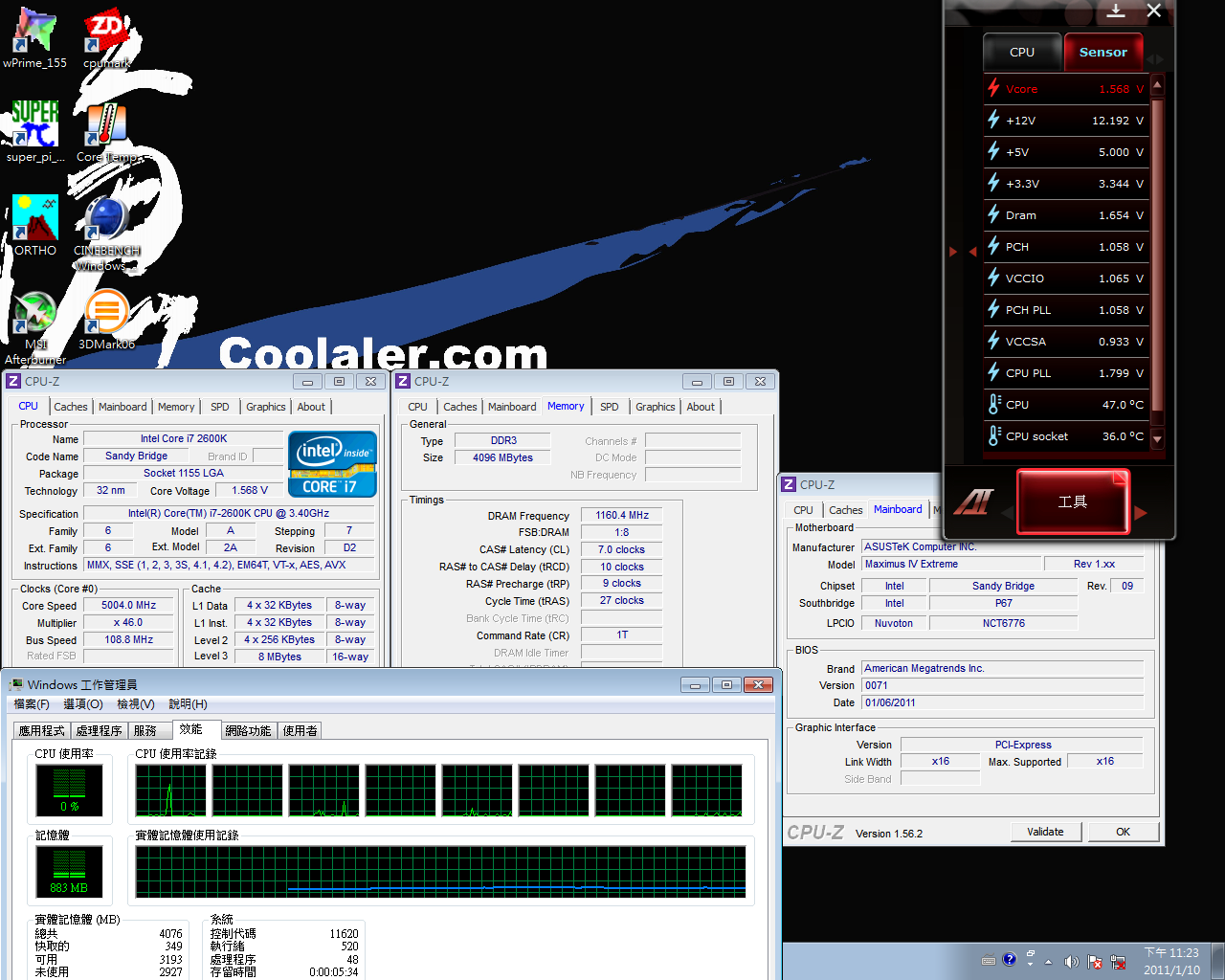Screen dimensions: 1225x980
Task: Click the red 工具 tool button
Action: coord(1073,501)
